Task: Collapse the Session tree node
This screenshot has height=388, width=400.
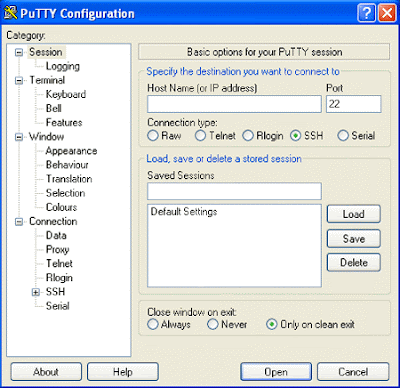Action: tap(19, 52)
